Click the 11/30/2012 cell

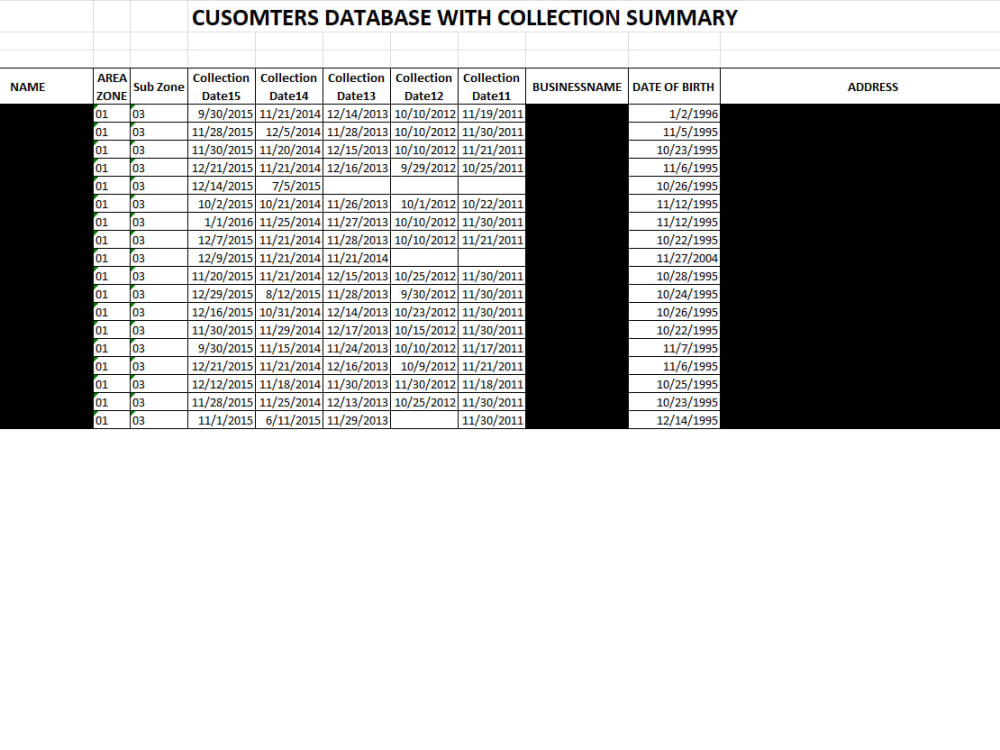[x=424, y=385]
